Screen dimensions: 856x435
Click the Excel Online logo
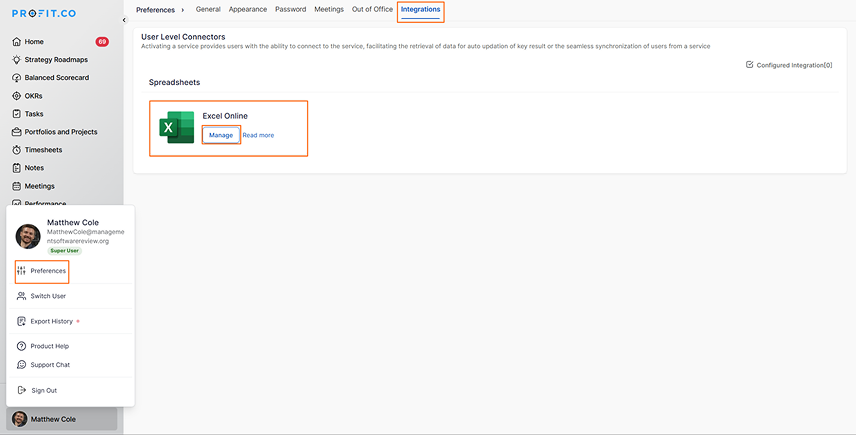coord(176,127)
